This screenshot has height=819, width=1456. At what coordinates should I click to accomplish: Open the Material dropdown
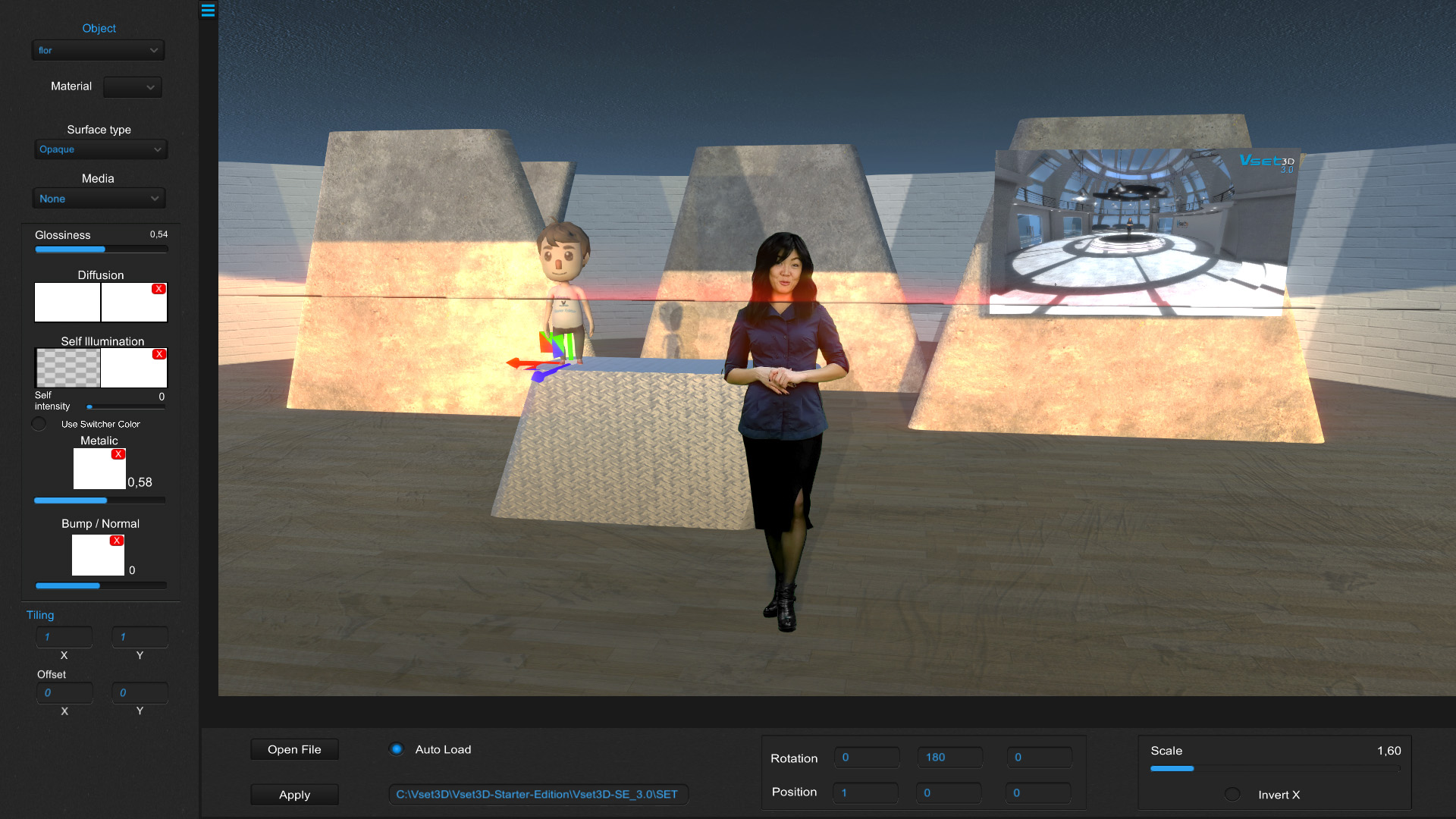tap(133, 87)
